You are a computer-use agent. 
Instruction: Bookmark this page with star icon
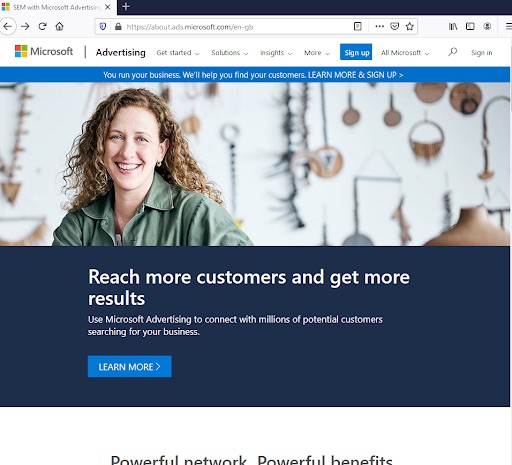[410, 26]
